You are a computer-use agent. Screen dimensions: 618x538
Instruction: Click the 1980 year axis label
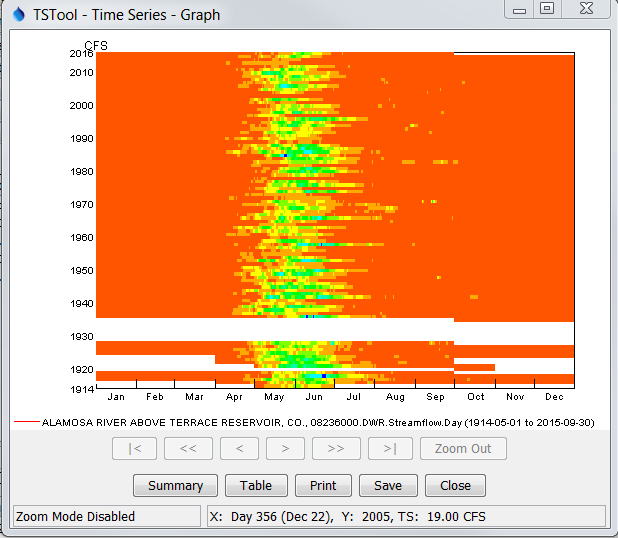point(82,172)
